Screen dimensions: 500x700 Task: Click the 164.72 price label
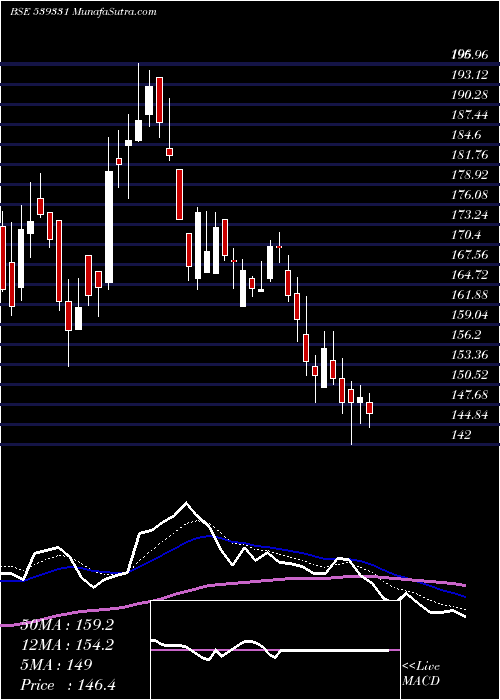point(469,275)
